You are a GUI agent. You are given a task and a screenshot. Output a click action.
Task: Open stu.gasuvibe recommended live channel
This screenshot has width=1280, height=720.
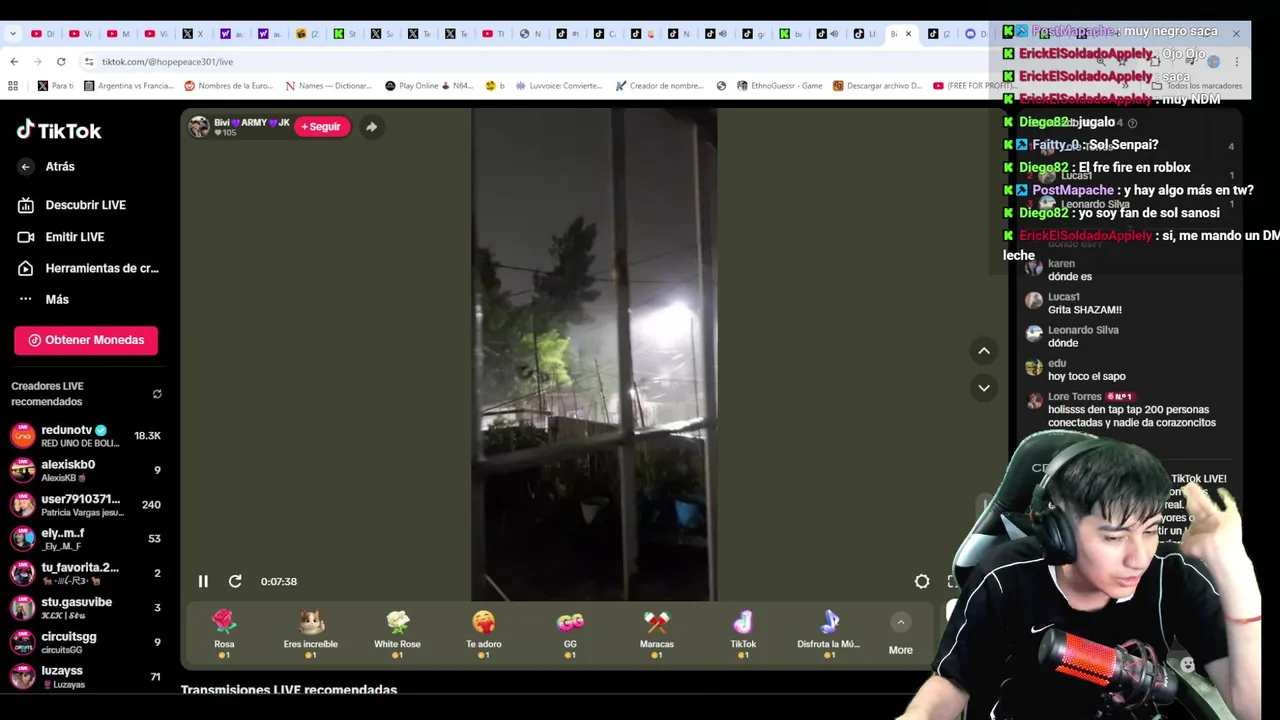[x=86, y=608]
